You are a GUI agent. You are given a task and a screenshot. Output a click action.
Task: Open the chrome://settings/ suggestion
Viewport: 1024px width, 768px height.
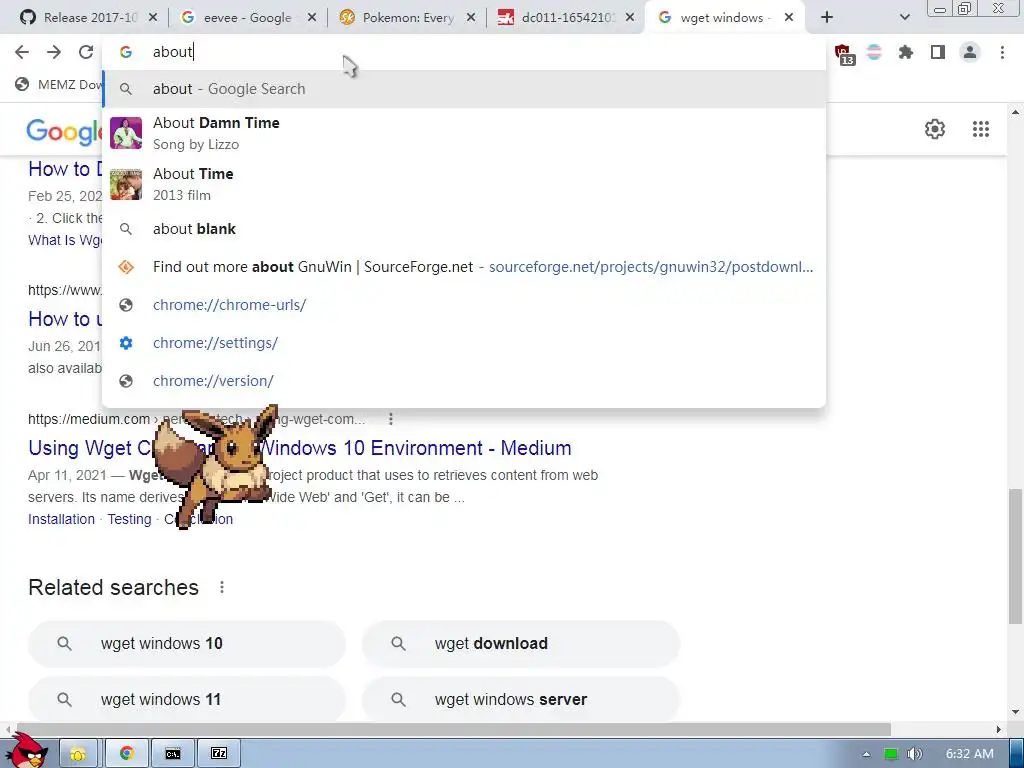coord(464,343)
